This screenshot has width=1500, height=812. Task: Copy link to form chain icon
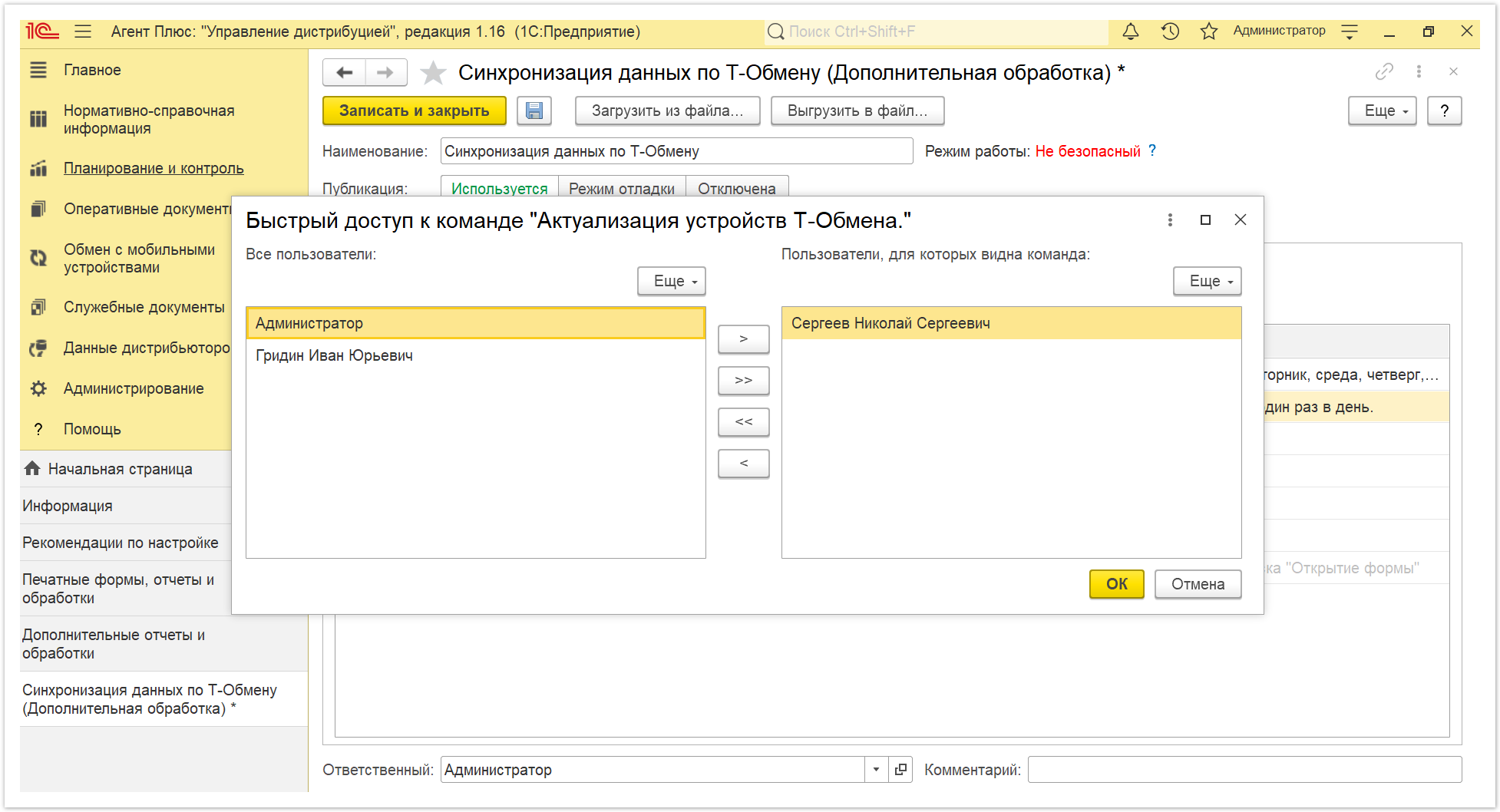click(1384, 71)
